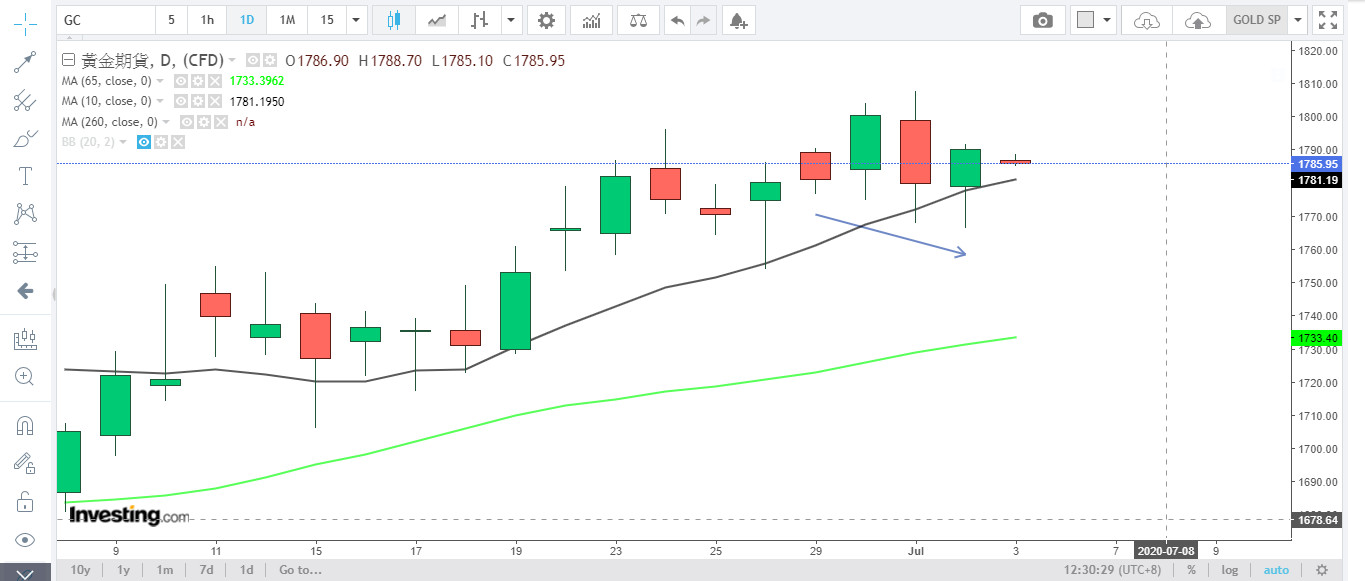1365x581 pixels.
Task: Switch to the 1h interval
Action: coord(207,20)
